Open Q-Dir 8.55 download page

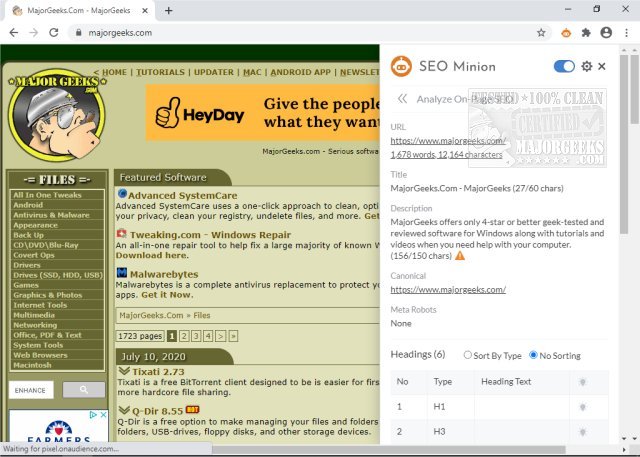(x=158, y=411)
